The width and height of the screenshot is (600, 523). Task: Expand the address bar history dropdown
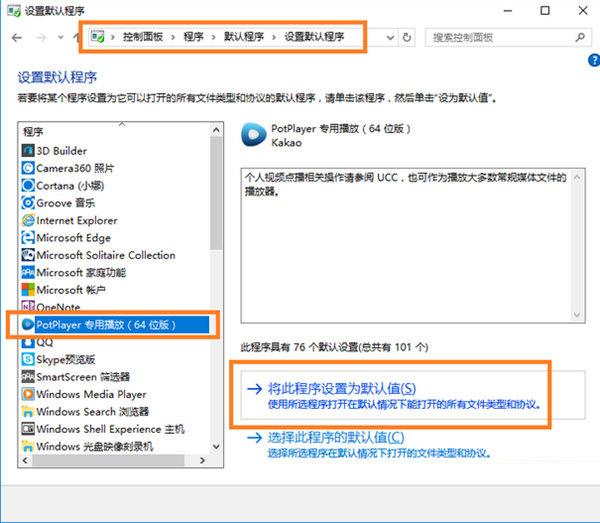[390, 37]
